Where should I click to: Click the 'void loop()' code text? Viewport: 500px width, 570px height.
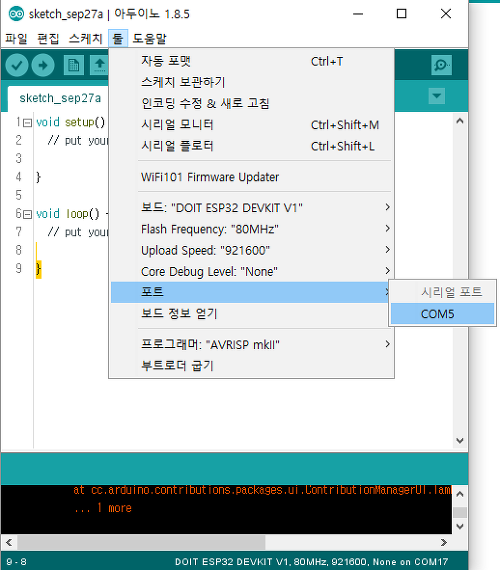[68, 214]
